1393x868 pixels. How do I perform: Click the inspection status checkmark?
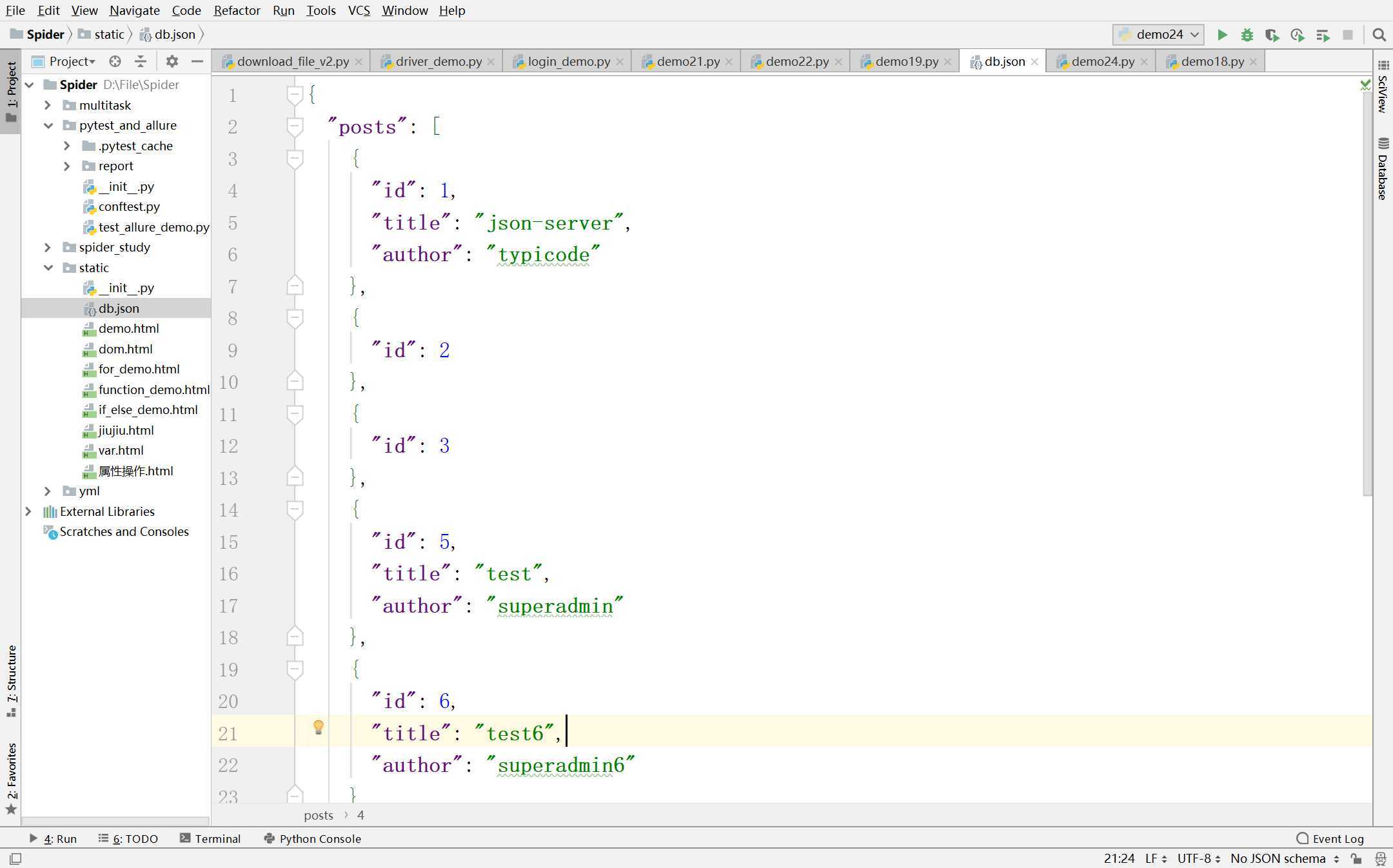tap(1365, 84)
